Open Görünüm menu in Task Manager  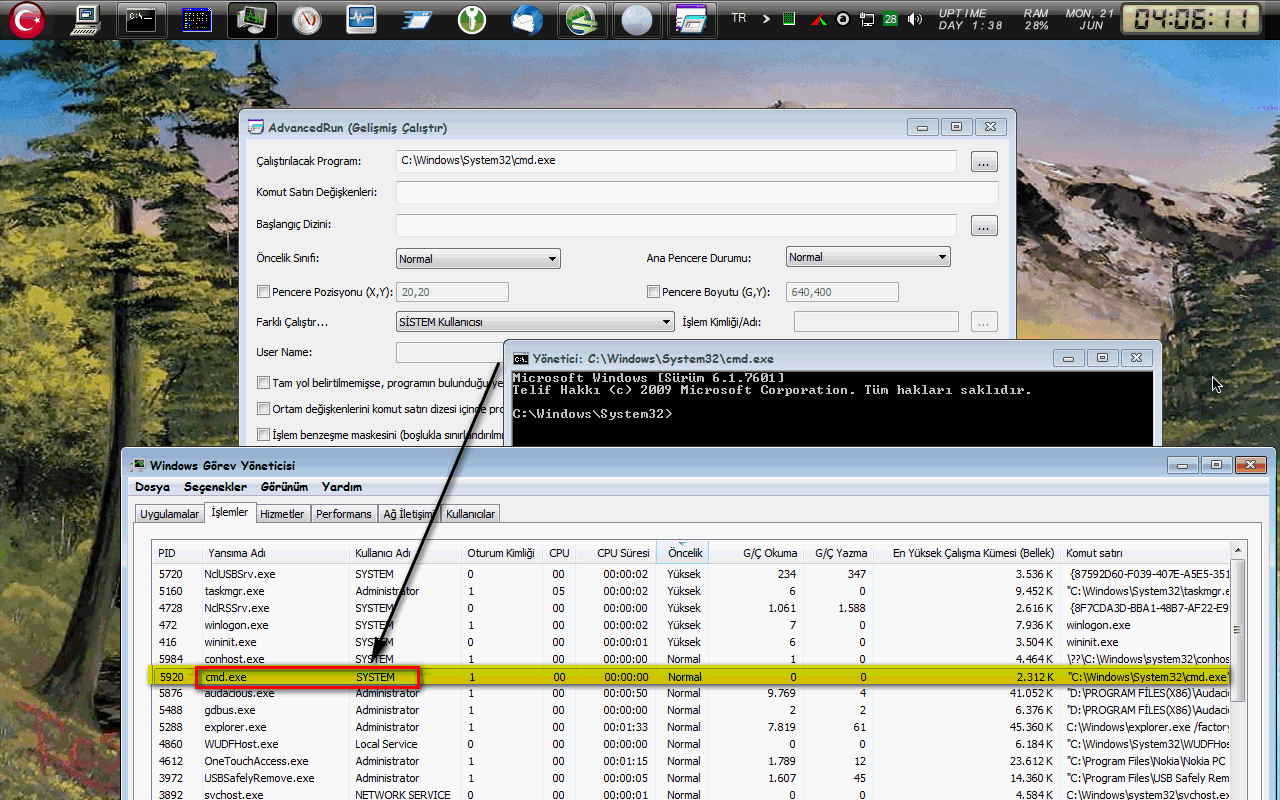[284, 487]
